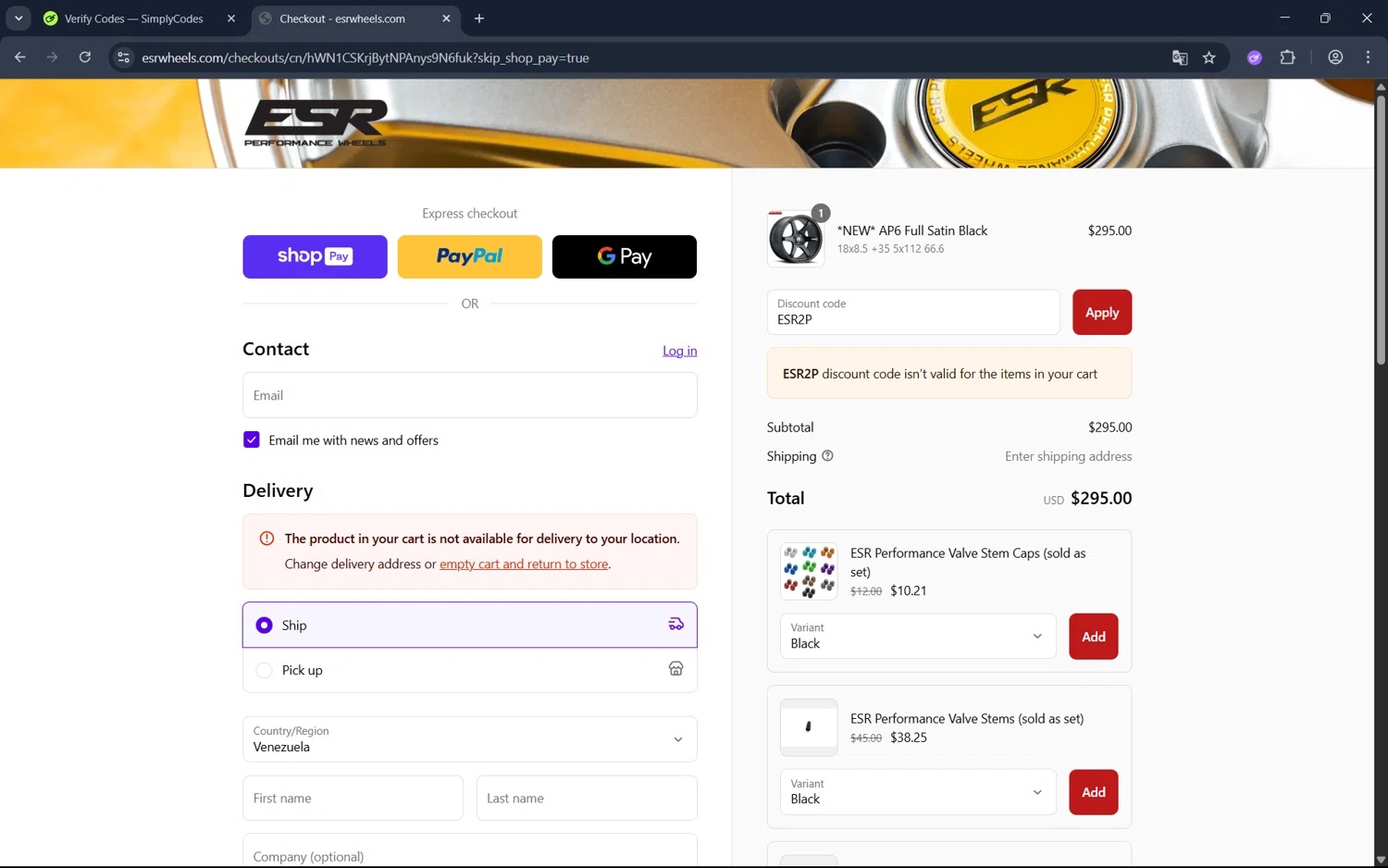Switch to Checkout - esrwheels.com tab
Viewport: 1388px width, 868px height.
342,19
